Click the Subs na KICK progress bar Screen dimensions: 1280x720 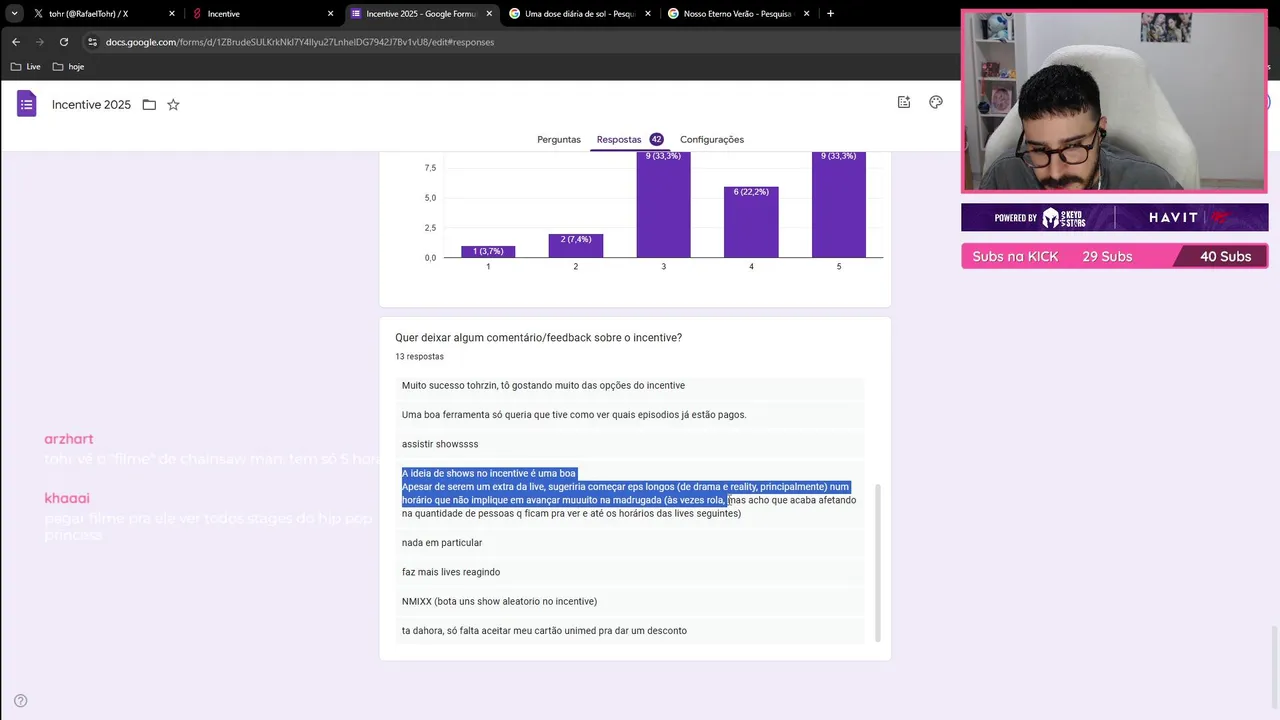pyautogui.click(x=1114, y=257)
